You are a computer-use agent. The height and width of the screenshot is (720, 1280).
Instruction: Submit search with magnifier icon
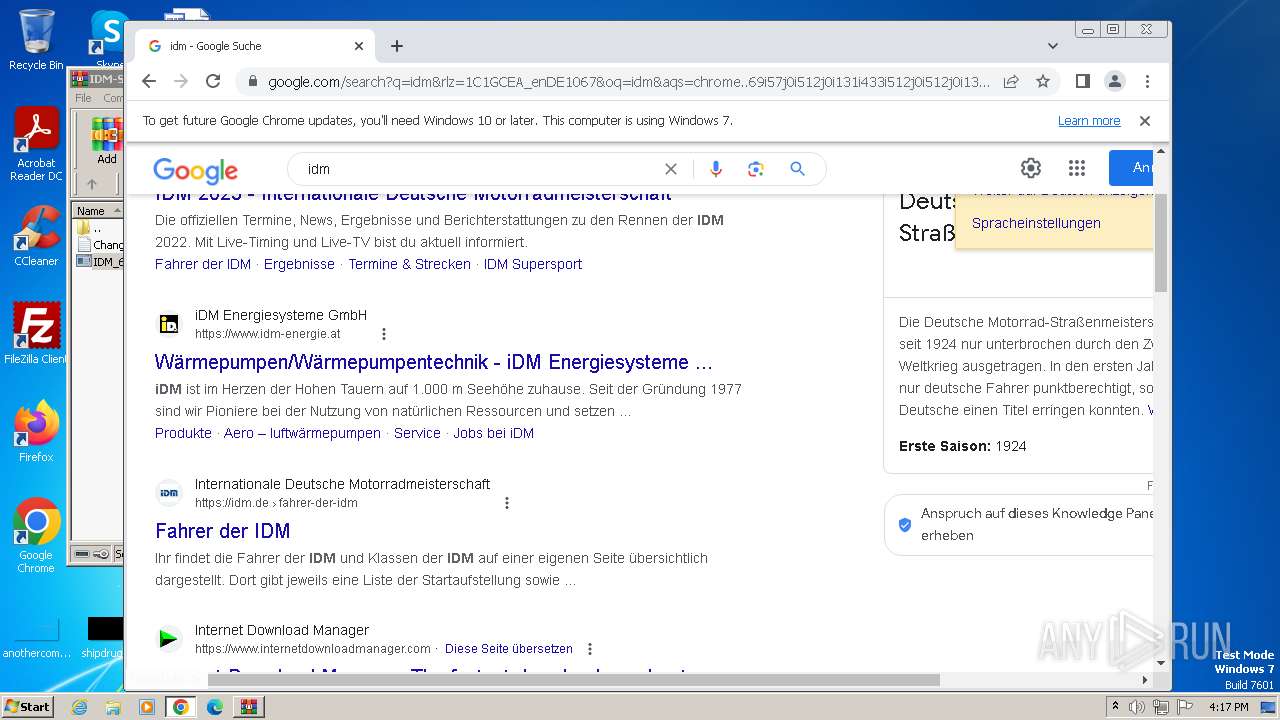pyautogui.click(x=797, y=169)
